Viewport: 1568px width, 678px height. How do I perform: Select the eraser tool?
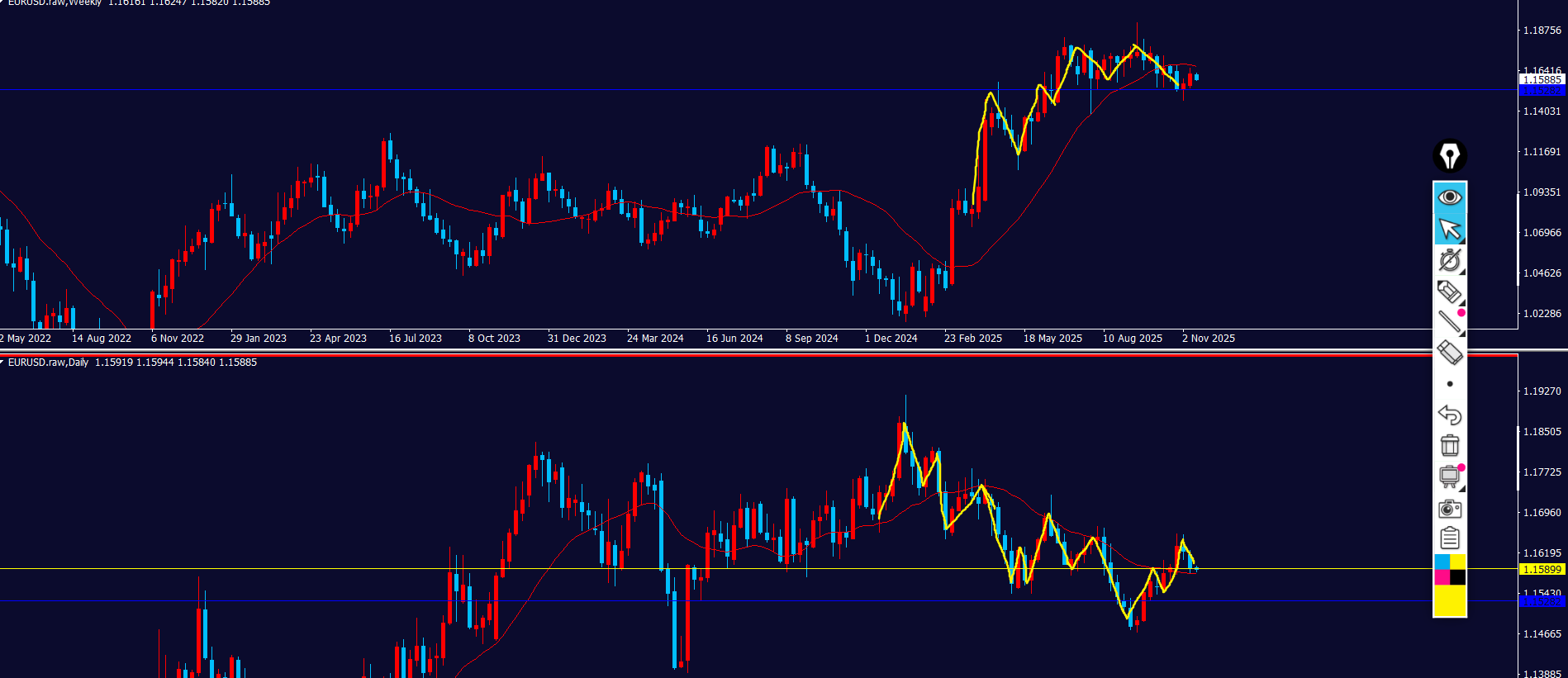coord(1449,353)
